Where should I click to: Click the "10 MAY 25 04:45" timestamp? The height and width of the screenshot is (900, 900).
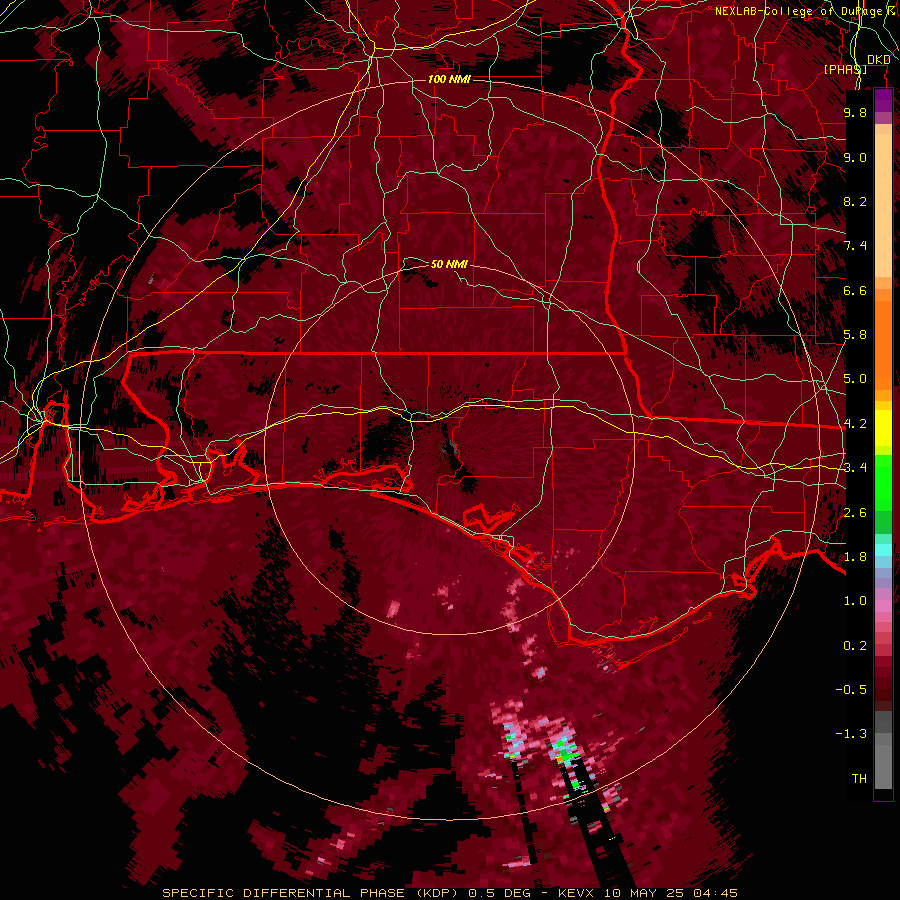tap(670, 893)
